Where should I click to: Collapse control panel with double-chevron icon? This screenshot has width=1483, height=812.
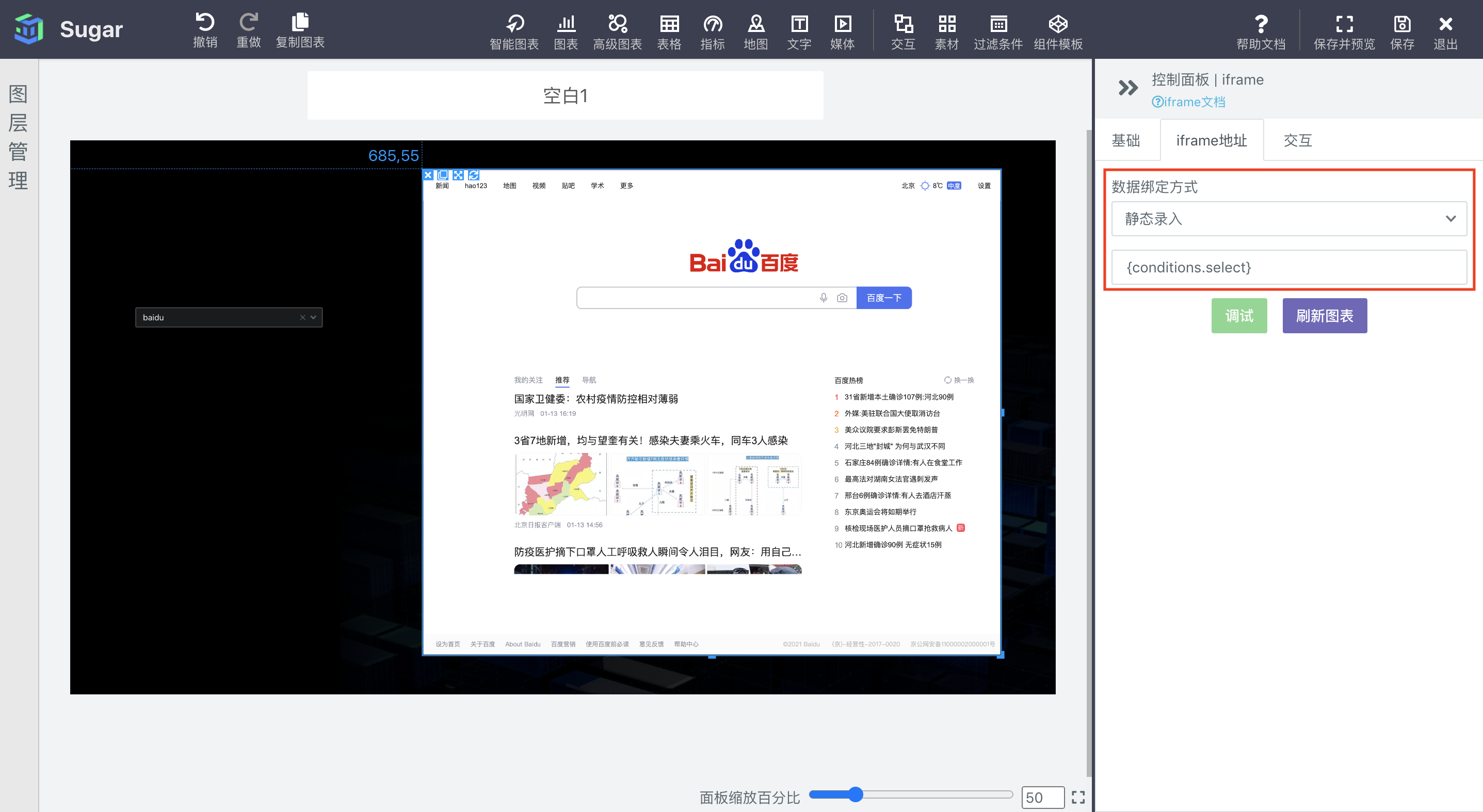(1128, 88)
